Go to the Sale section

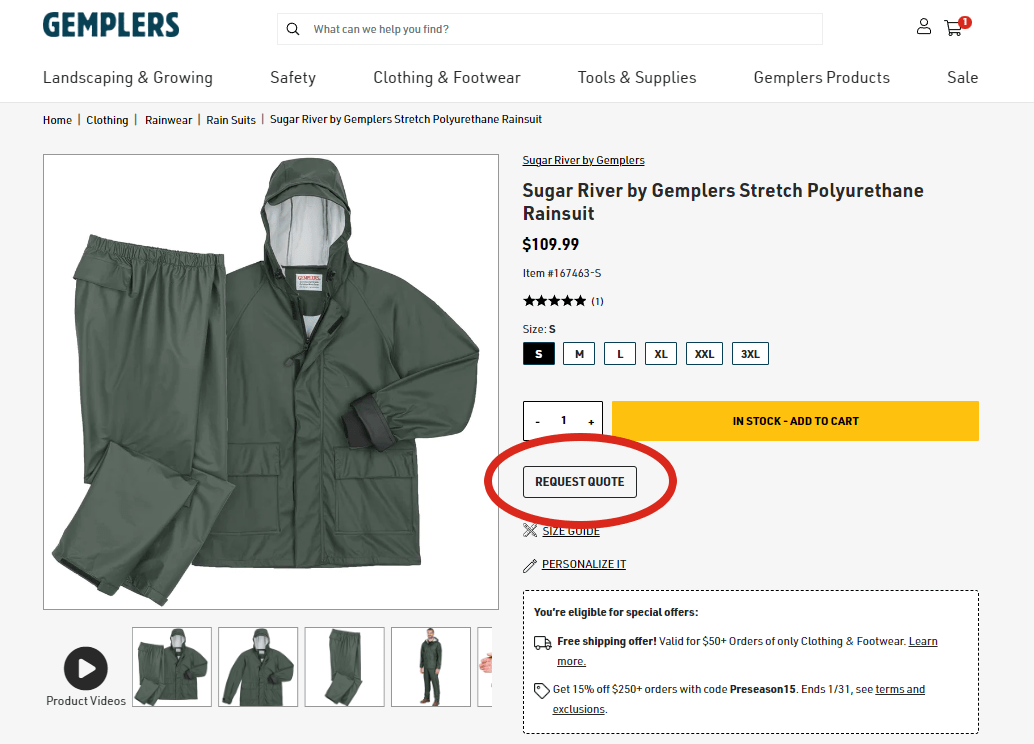click(962, 77)
